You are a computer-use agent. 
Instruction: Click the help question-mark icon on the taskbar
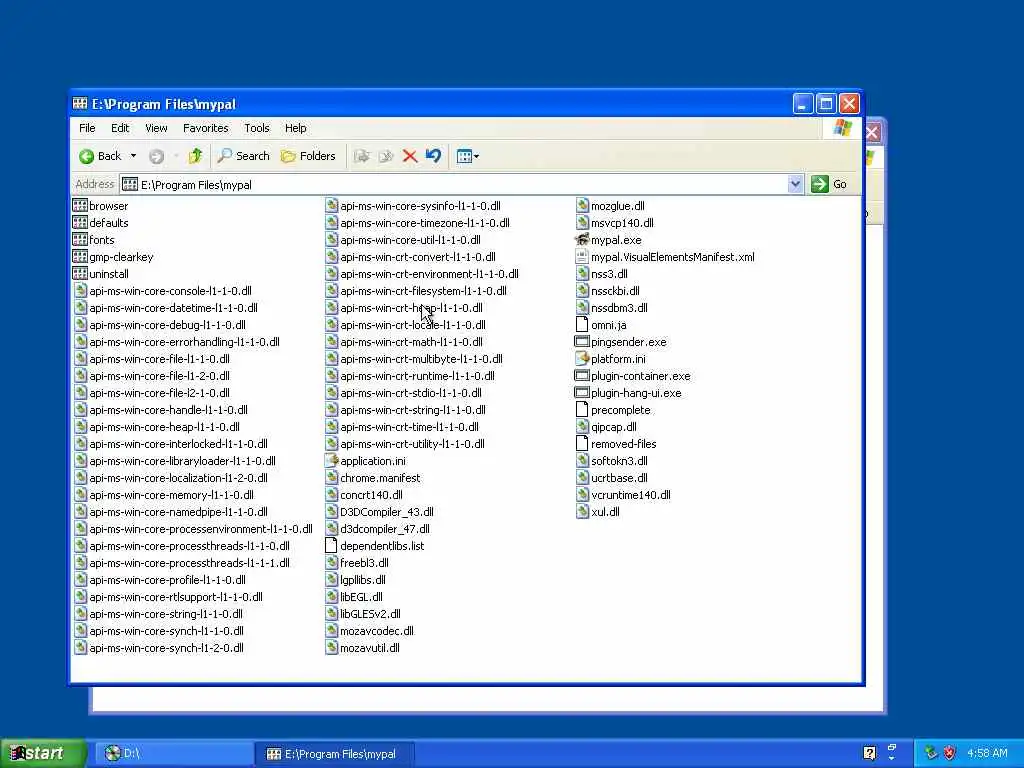pos(869,753)
